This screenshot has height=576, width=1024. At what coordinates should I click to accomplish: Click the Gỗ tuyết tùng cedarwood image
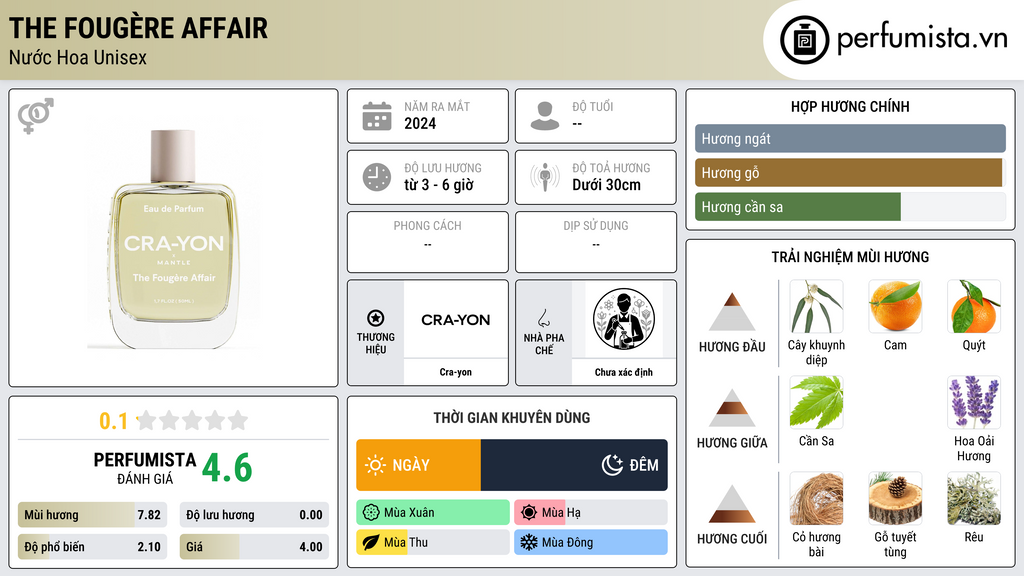(895, 498)
